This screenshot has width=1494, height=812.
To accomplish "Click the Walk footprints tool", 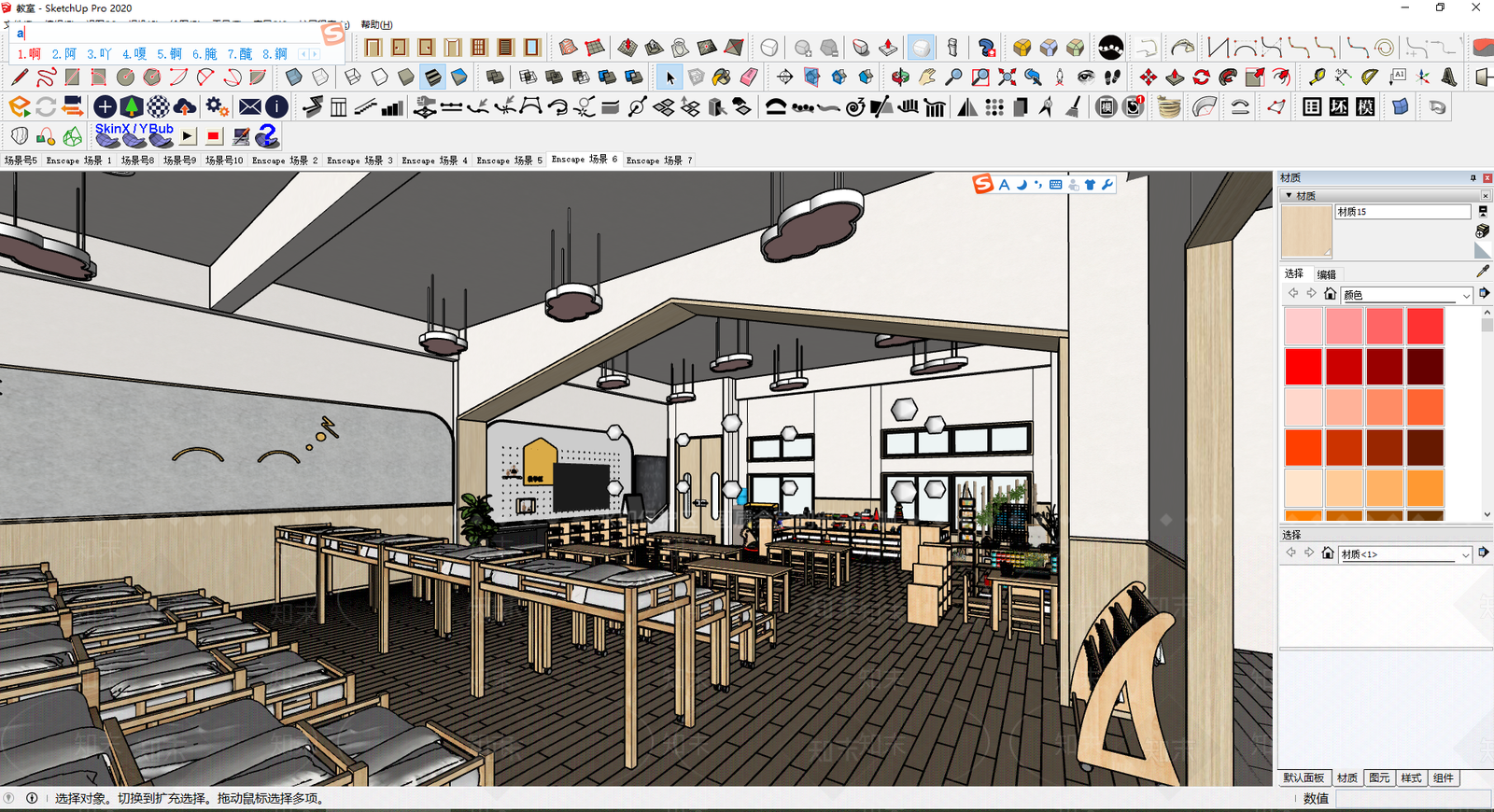I will tap(1112, 77).
